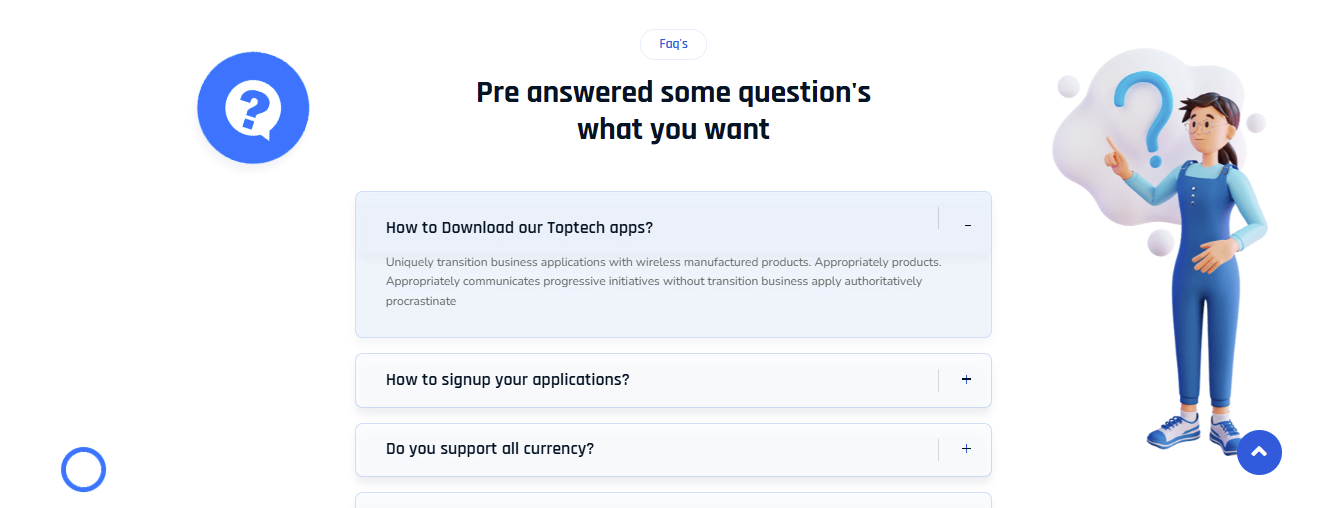Click the scroll-to-top arrow button
Screen dimensions: 1340x508
[1259, 453]
